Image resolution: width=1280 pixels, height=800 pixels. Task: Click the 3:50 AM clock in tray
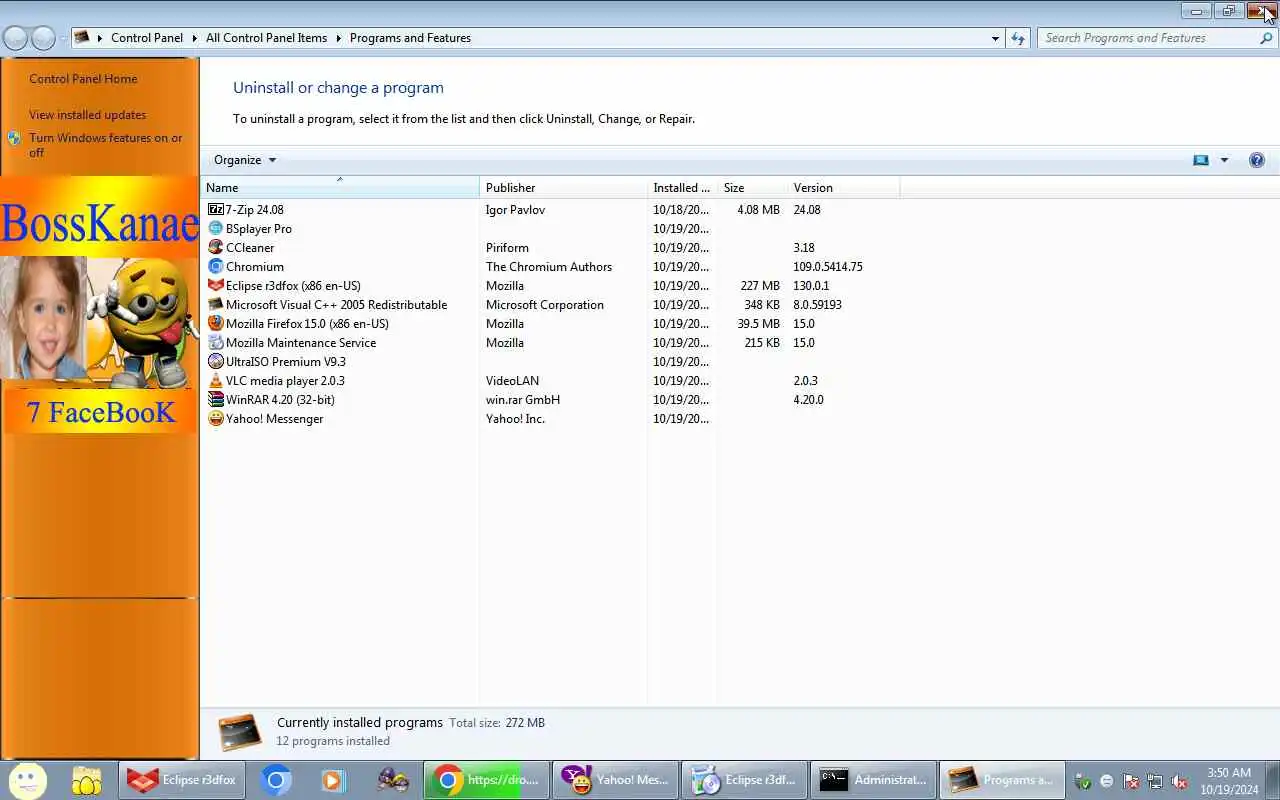(x=1229, y=773)
